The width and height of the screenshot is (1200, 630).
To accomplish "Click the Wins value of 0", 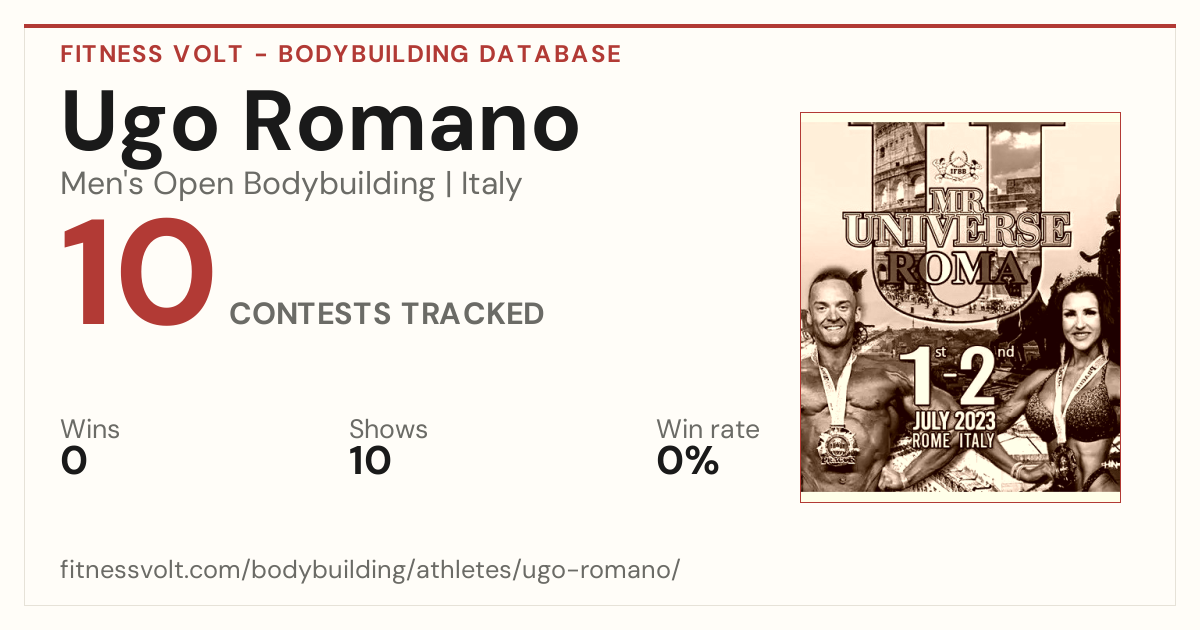I will coord(74,461).
